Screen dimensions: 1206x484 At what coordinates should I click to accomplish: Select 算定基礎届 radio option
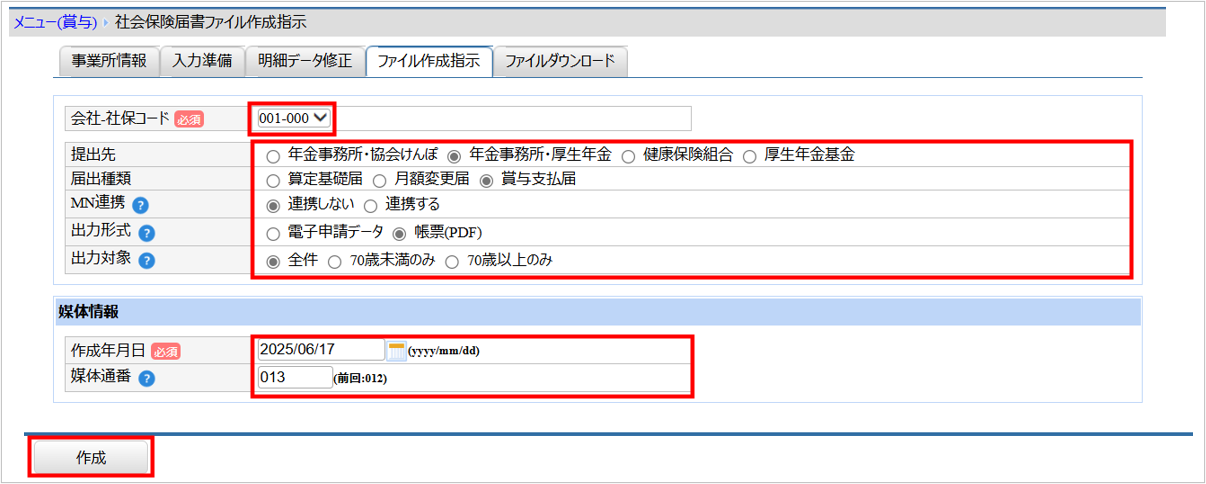click(x=273, y=181)
